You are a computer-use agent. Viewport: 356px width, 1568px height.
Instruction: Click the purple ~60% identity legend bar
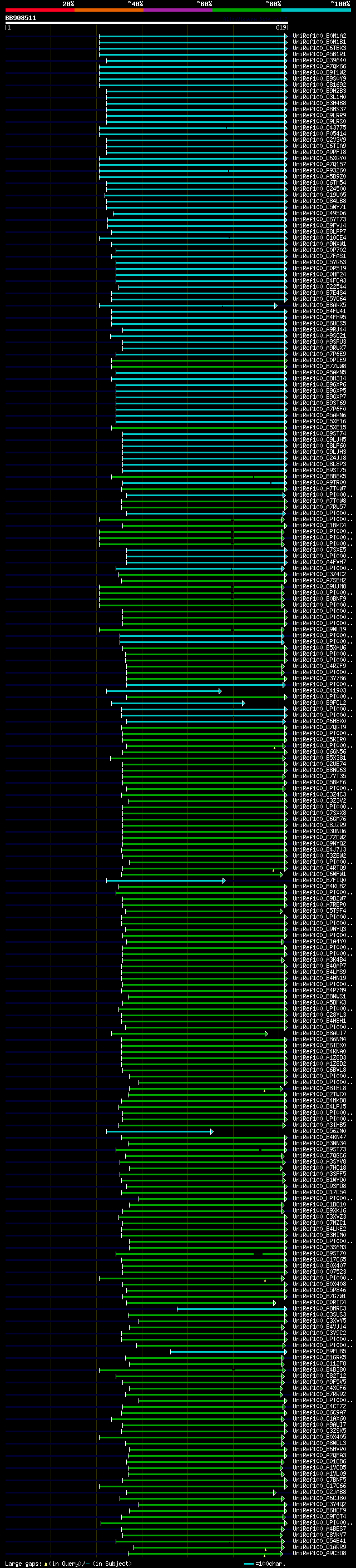point(177,10)
